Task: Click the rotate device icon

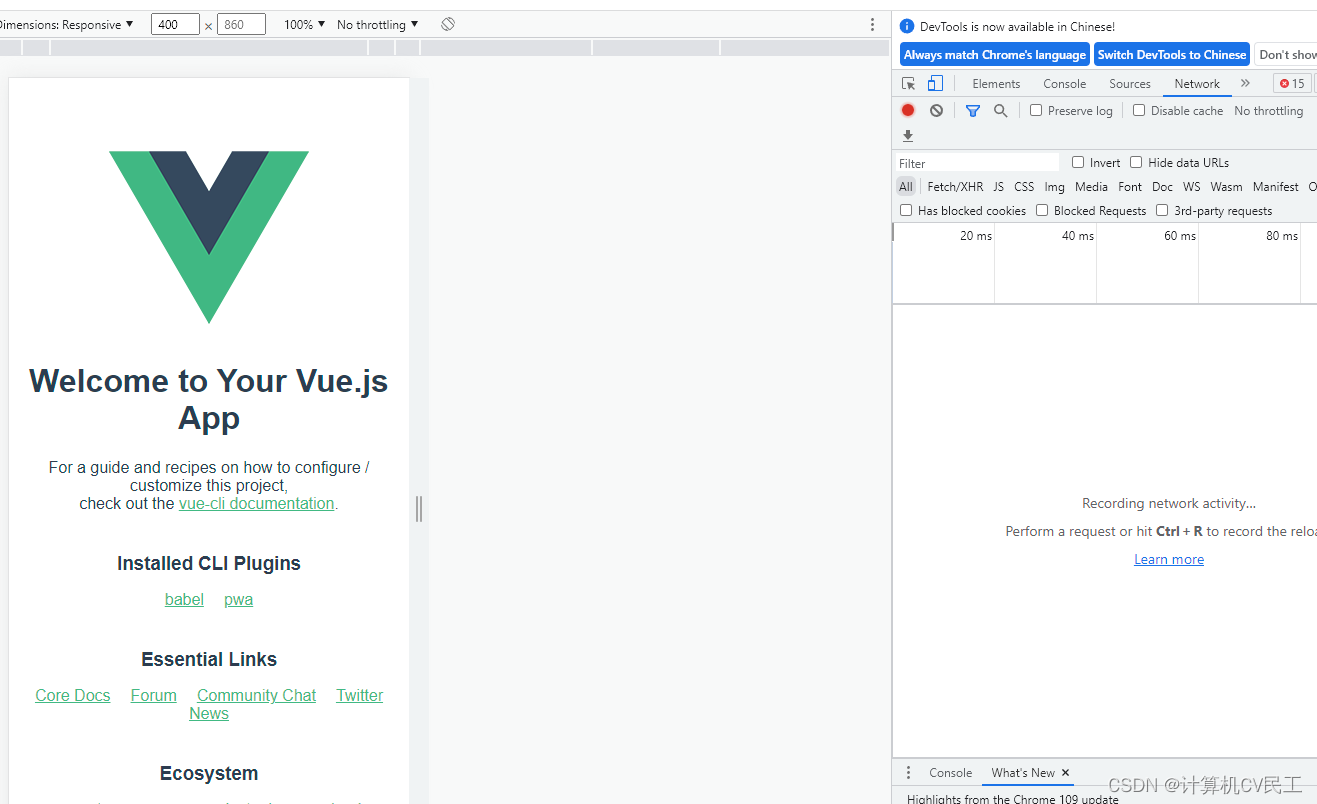Action: tap(448, 24)
